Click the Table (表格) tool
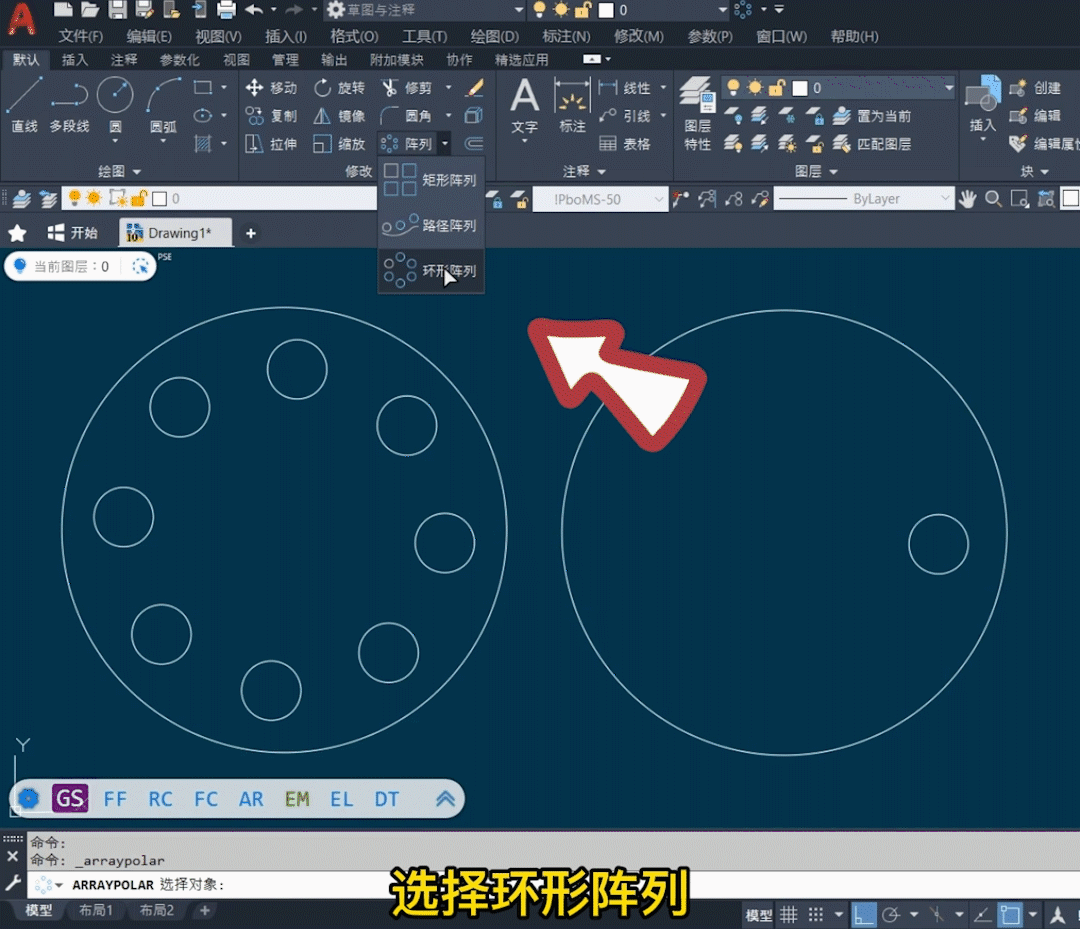The height and width of the screenshot is (929, 1080). point(625,144)
